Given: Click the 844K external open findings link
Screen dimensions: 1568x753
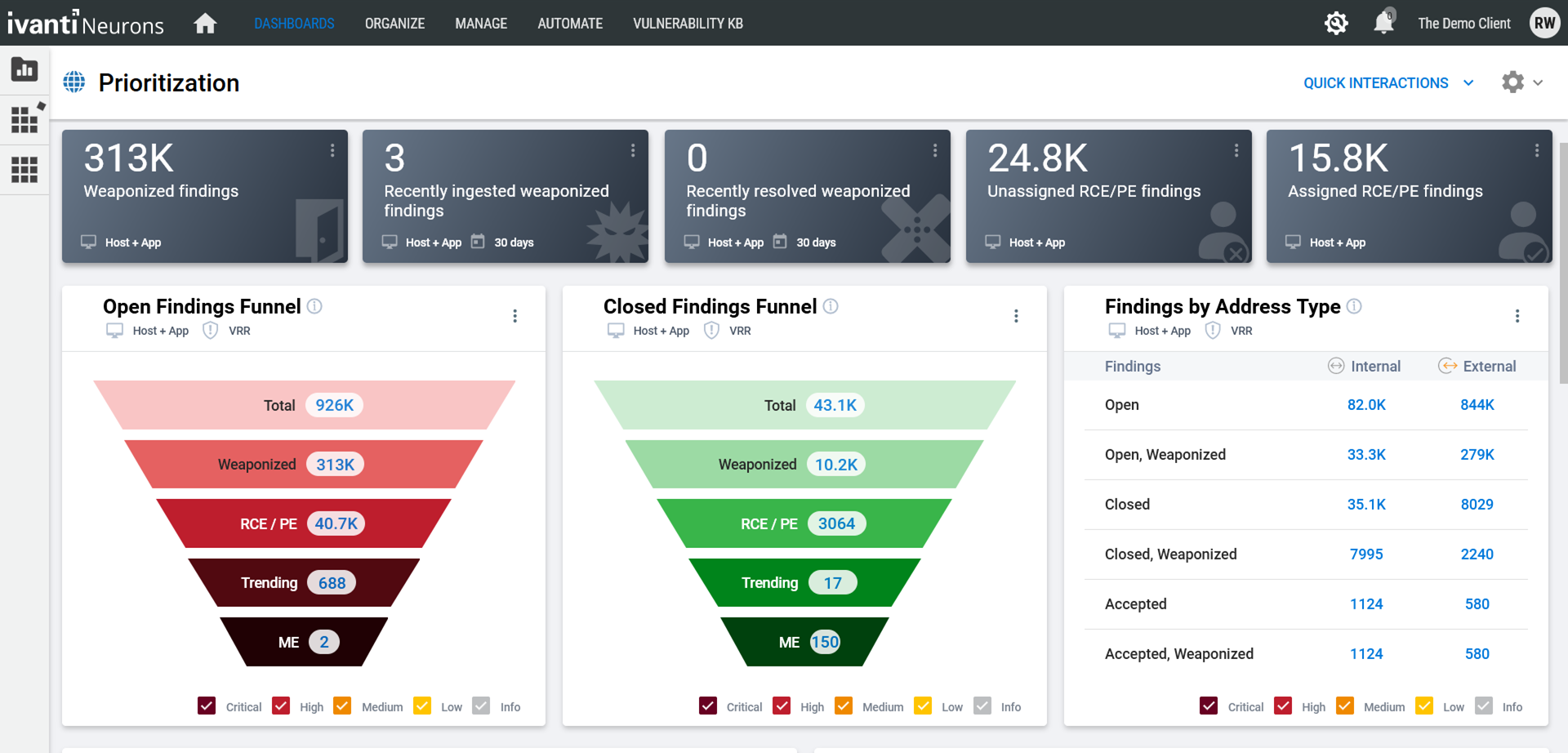Looking at the screenshot, I should point(1477,404).
